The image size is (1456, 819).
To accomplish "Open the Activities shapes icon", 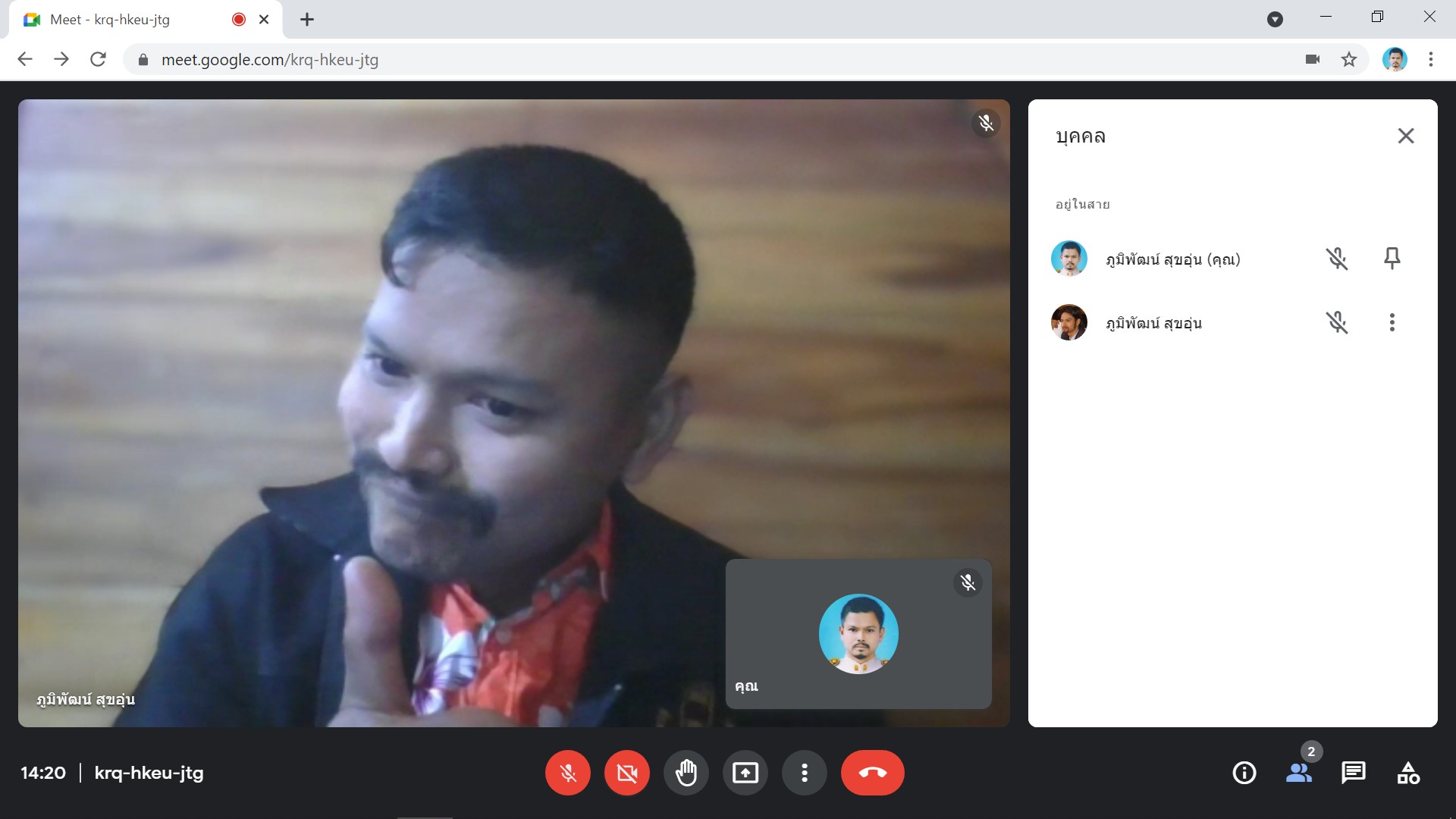I will tap(1407, 773).
